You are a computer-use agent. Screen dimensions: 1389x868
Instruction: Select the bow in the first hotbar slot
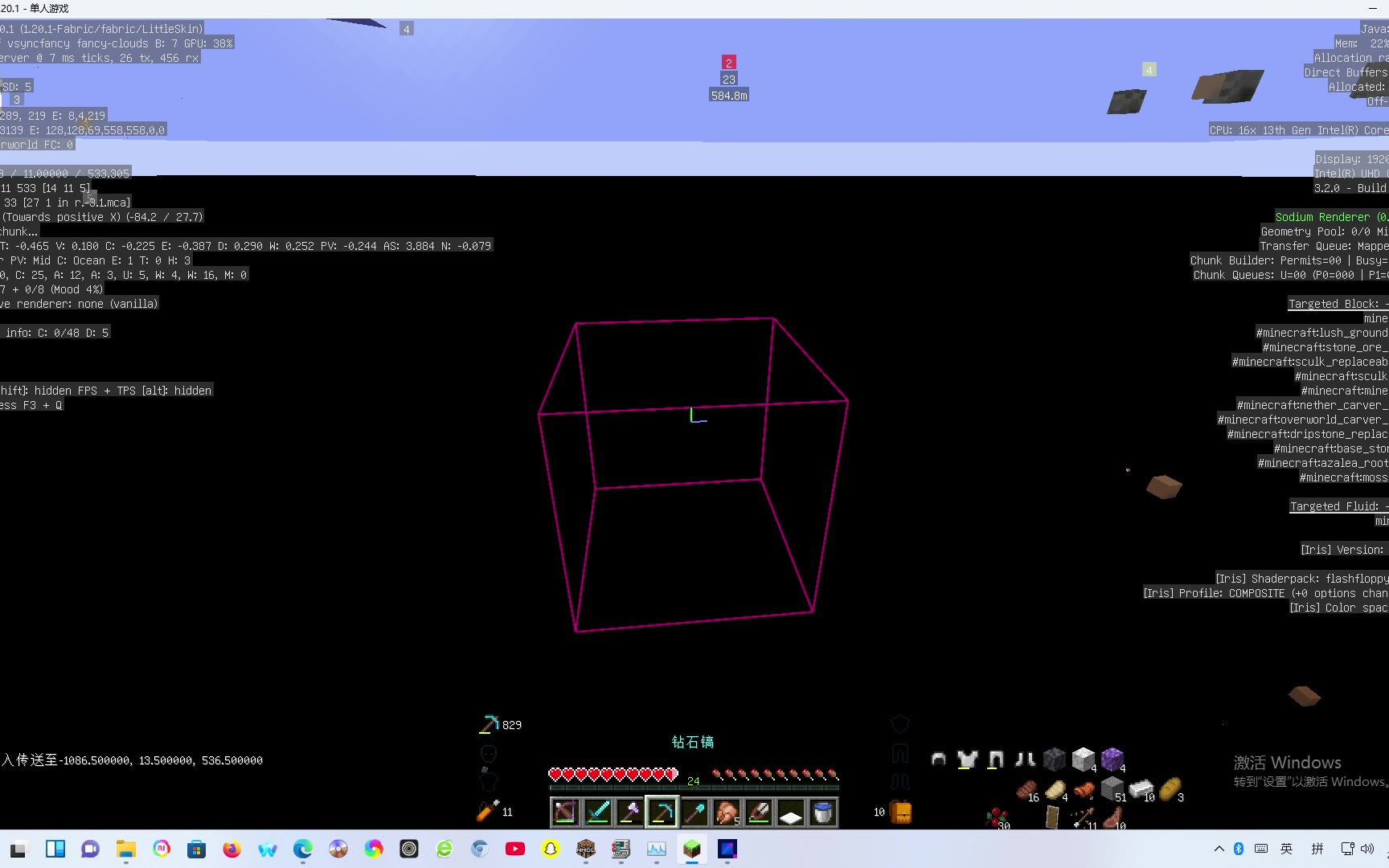[565, 813]
